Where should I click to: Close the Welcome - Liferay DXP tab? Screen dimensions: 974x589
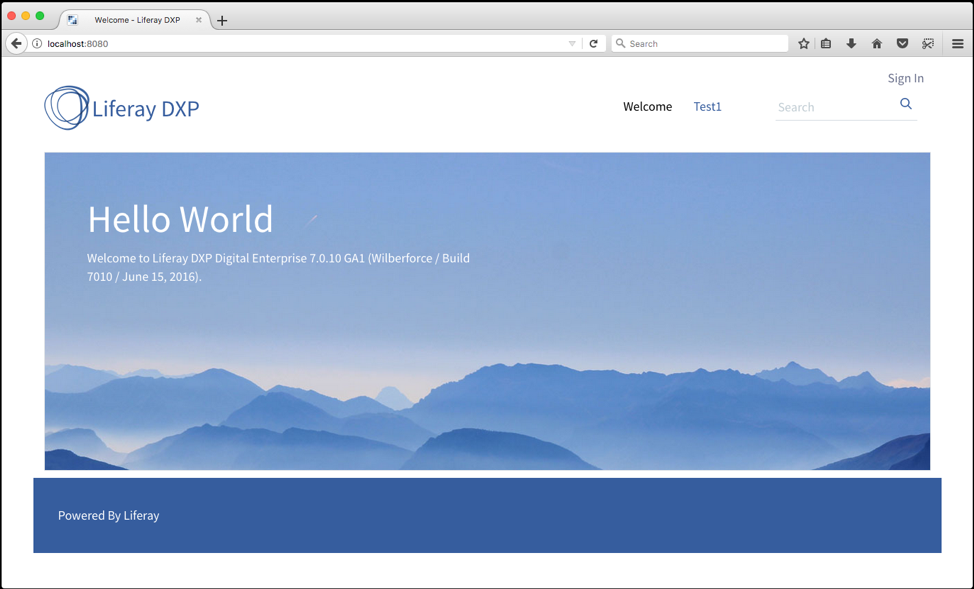199,20
